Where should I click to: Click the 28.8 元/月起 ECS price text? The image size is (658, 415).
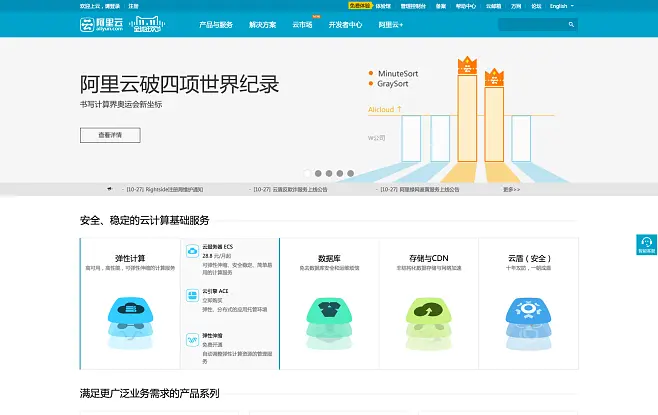(217, 256)
